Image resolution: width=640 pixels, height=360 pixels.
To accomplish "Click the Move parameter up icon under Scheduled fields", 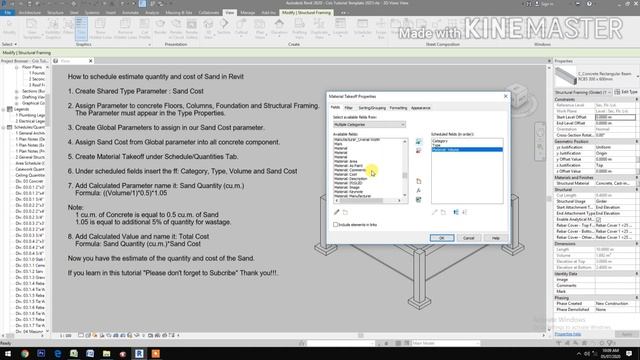I will 456,212.
